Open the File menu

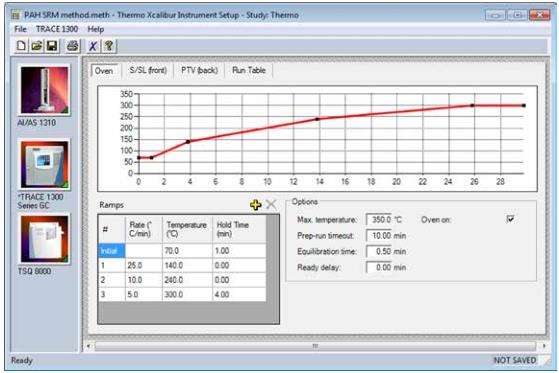(x=20, y=29)
